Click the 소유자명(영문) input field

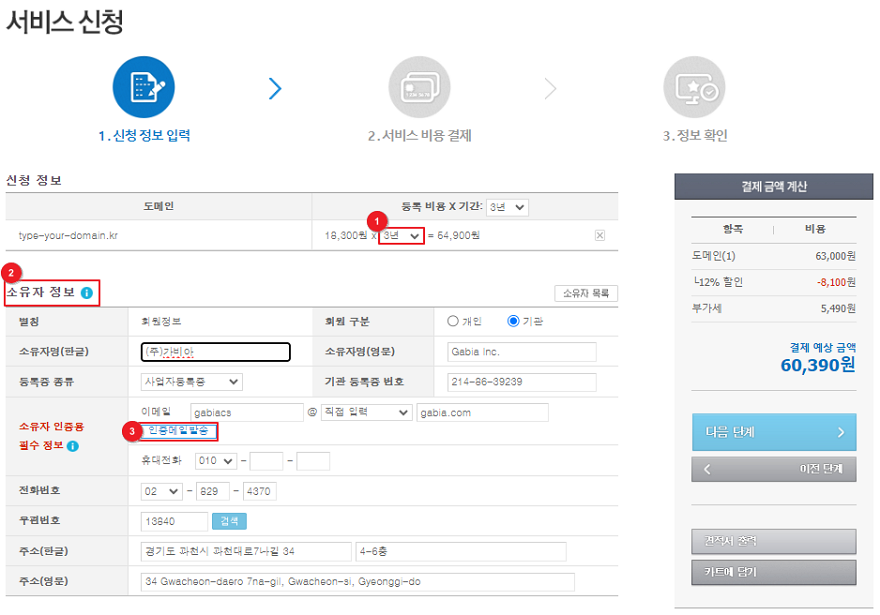click(522, 352)
